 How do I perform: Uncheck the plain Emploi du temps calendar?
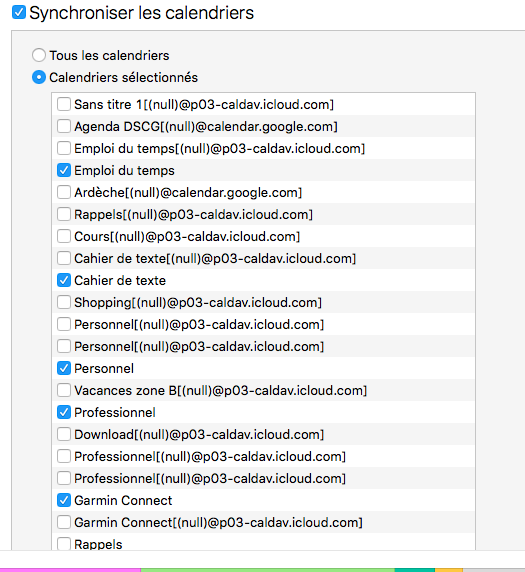pyautogui.click(x=64, y=170)
